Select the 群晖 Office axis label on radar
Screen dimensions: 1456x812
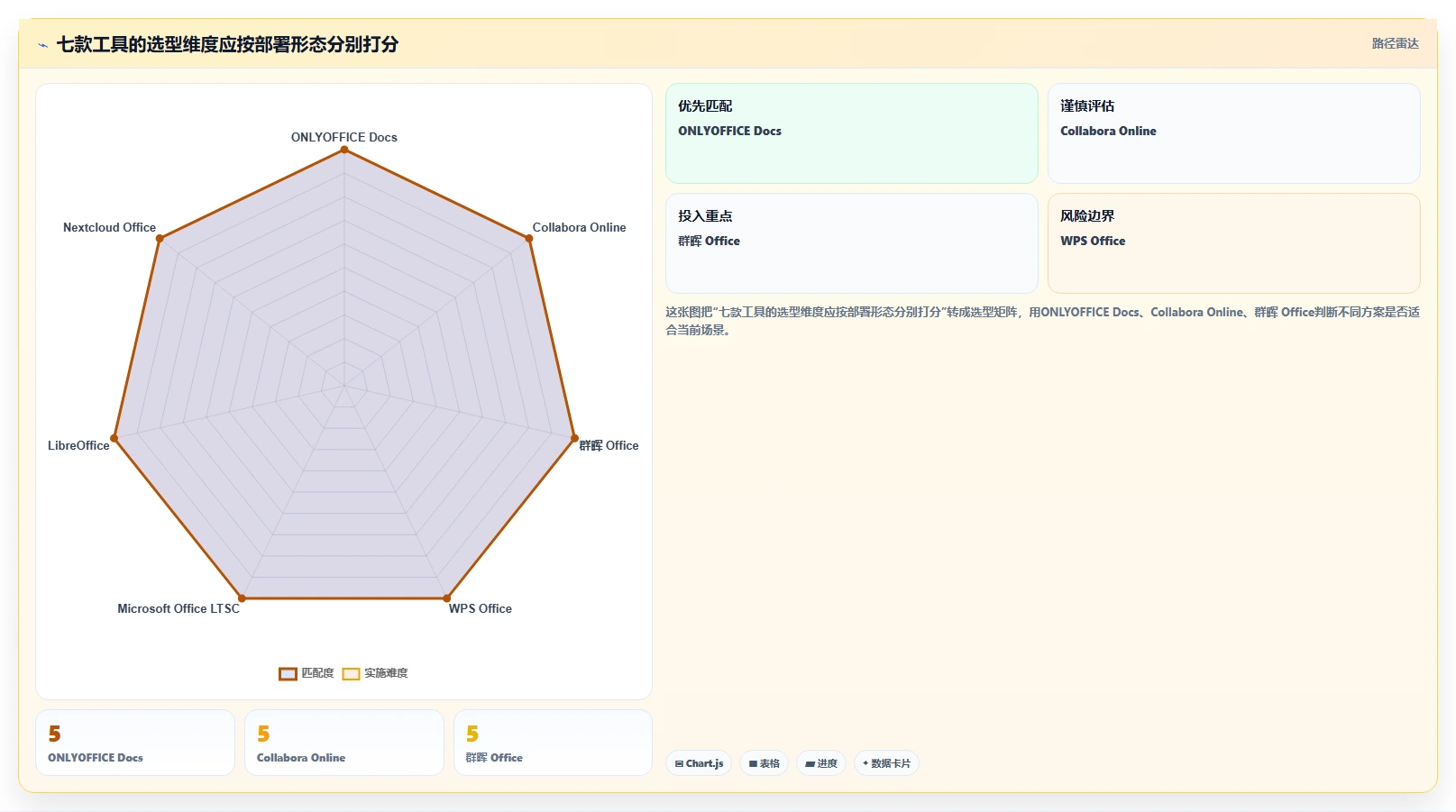point(609,445)
